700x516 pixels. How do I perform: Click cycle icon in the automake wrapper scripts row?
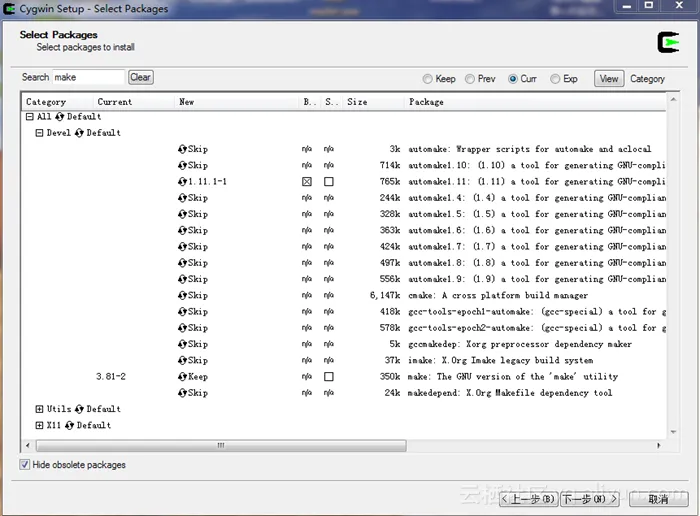pos(182,149)
